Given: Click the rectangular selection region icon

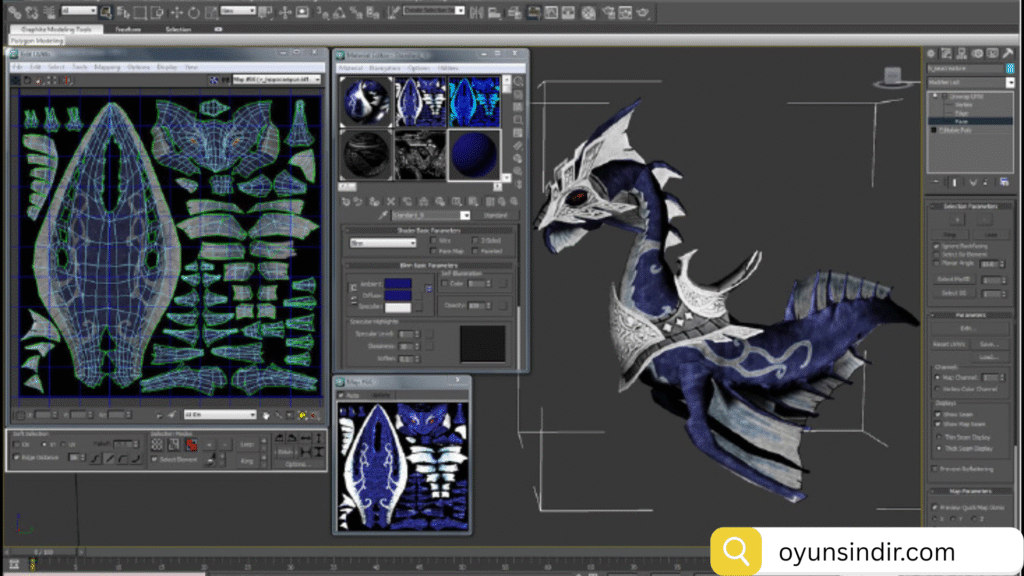Looking at the screenshot, I should pyautogui.click(x=141, y=12).
